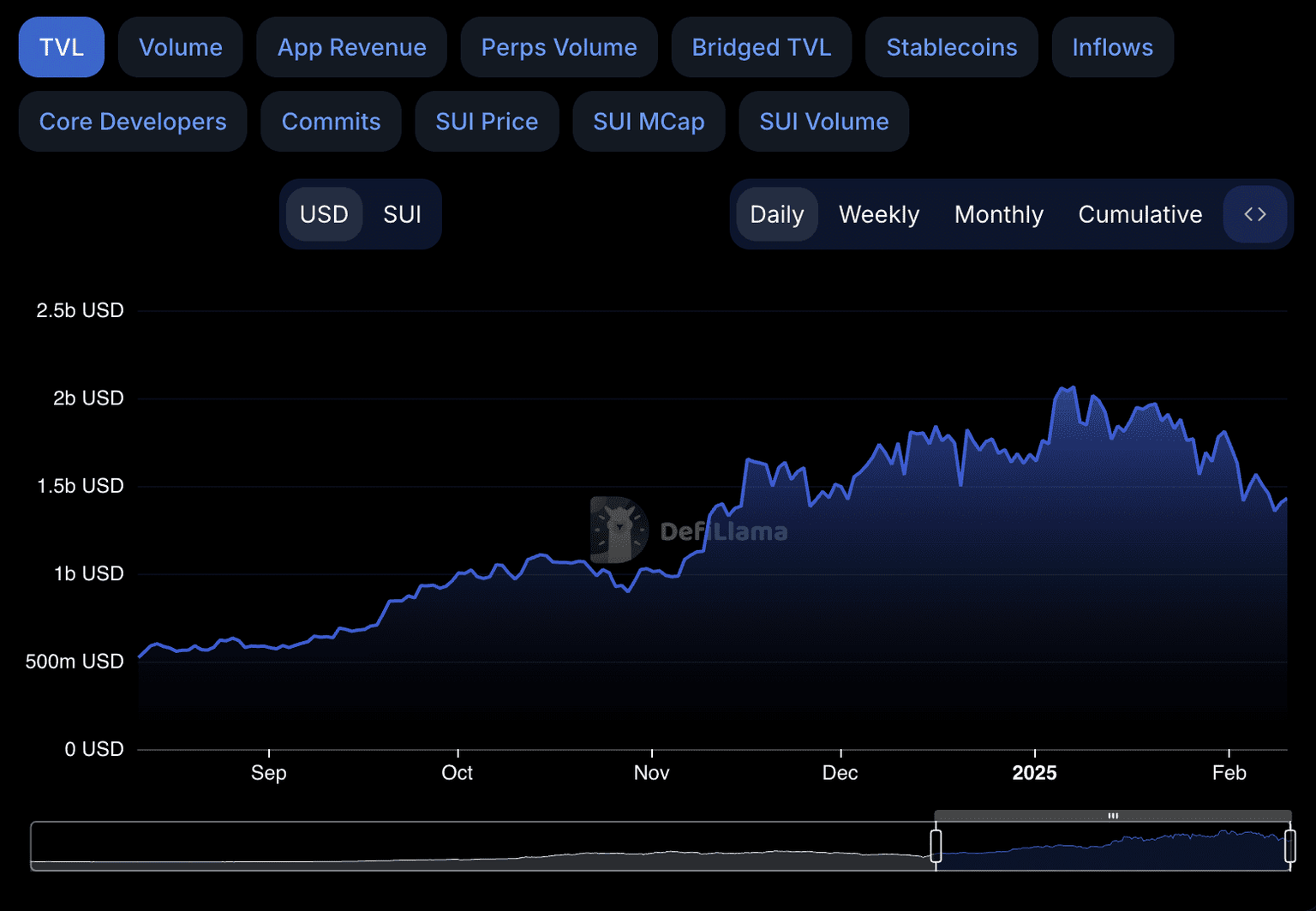This screenshot has width=1316, height=911.
Task: Select USD denomination toggle
Action: pyautogui.click(x=324, y=214)
